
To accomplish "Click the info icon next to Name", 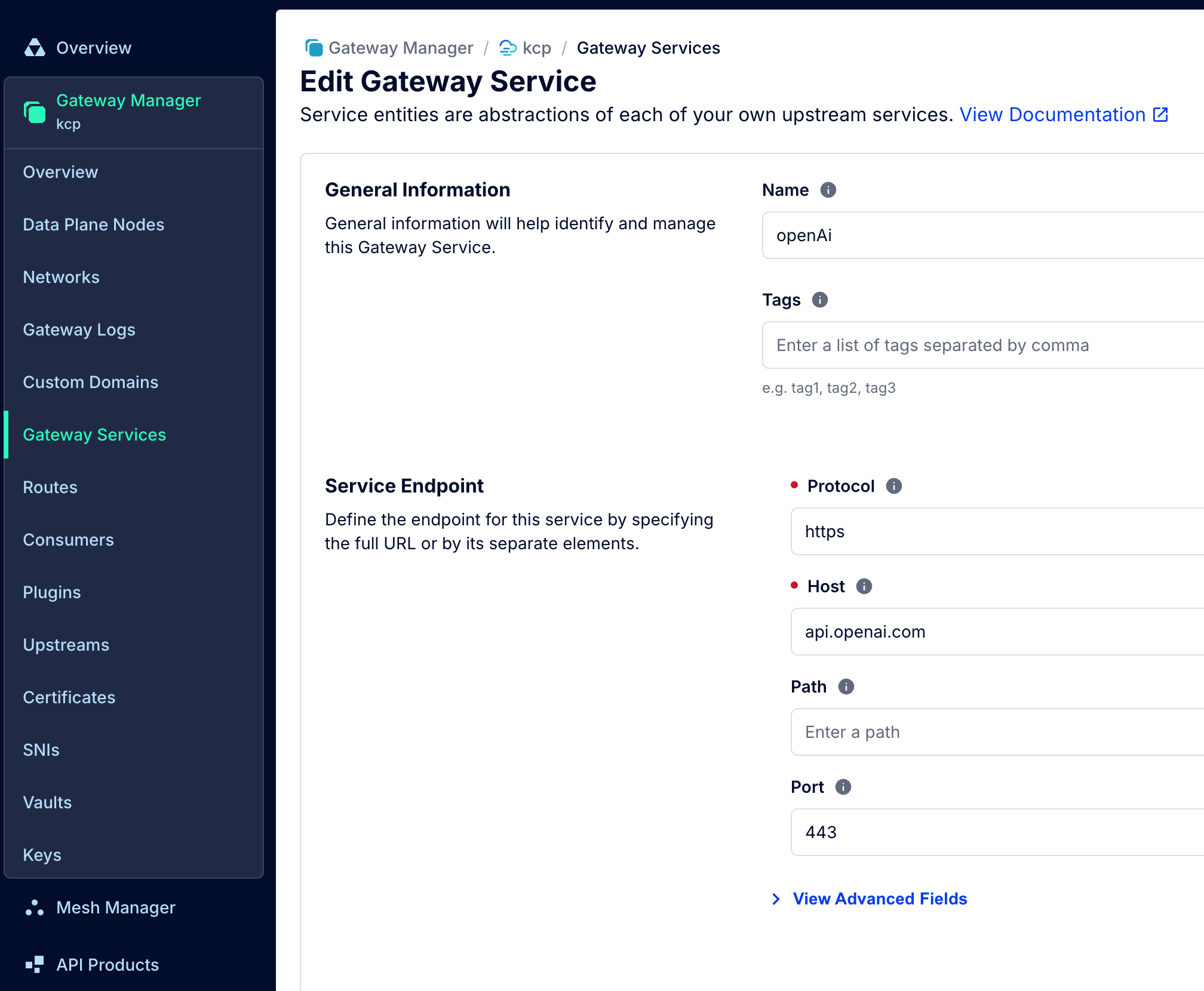I will click(828, 190).
